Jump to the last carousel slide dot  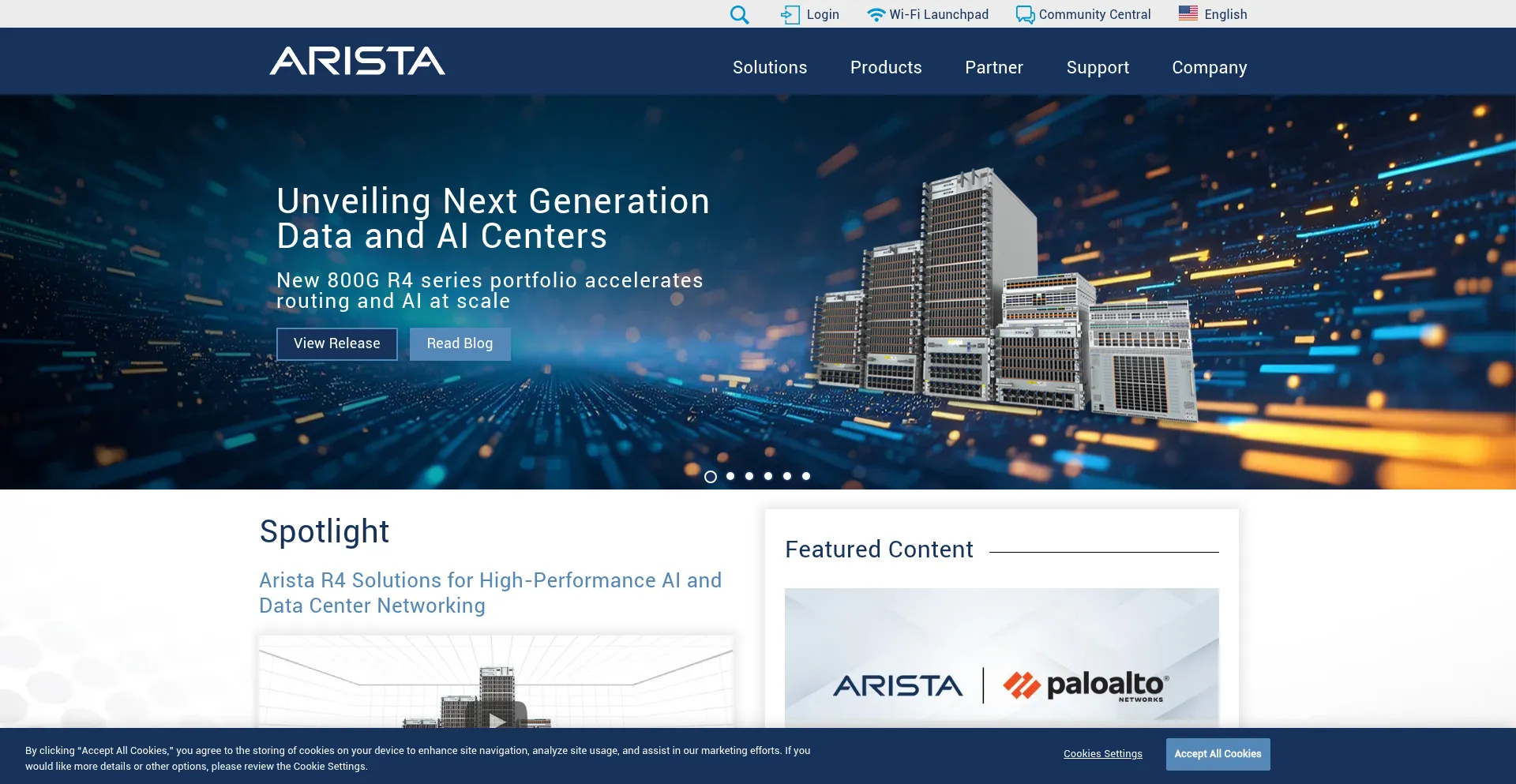click(x=806, y=476)
